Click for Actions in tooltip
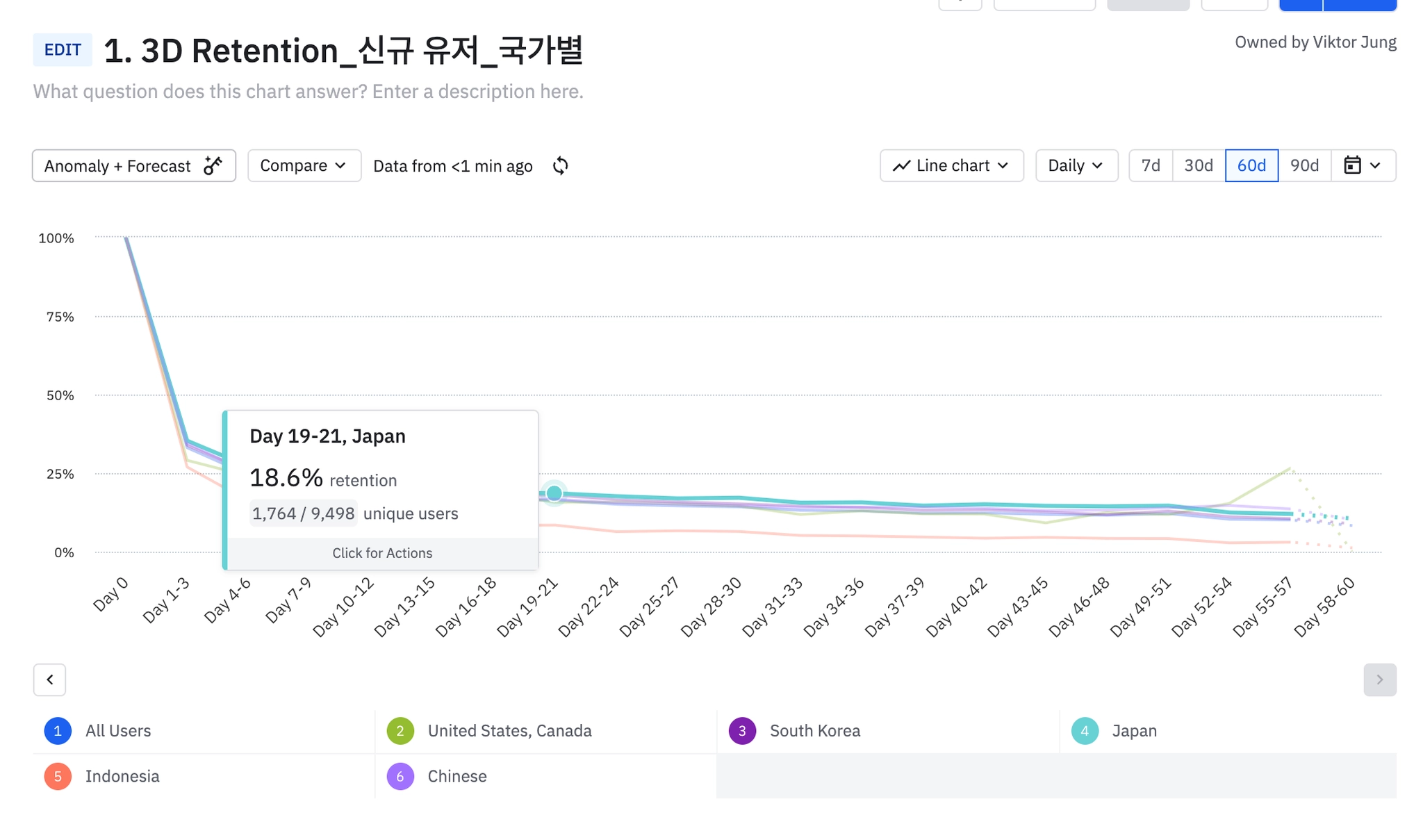The image size is (1423, 840). (382, 553)
